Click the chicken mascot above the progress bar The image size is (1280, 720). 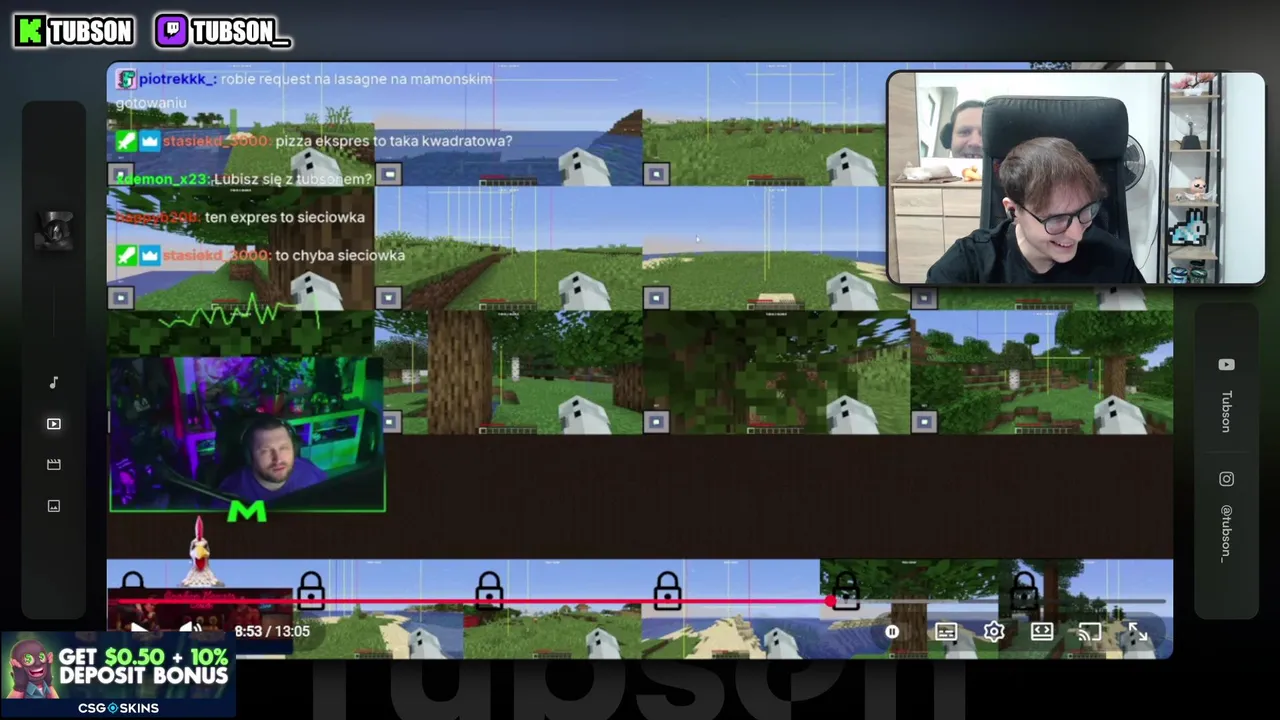pos(200,553)
